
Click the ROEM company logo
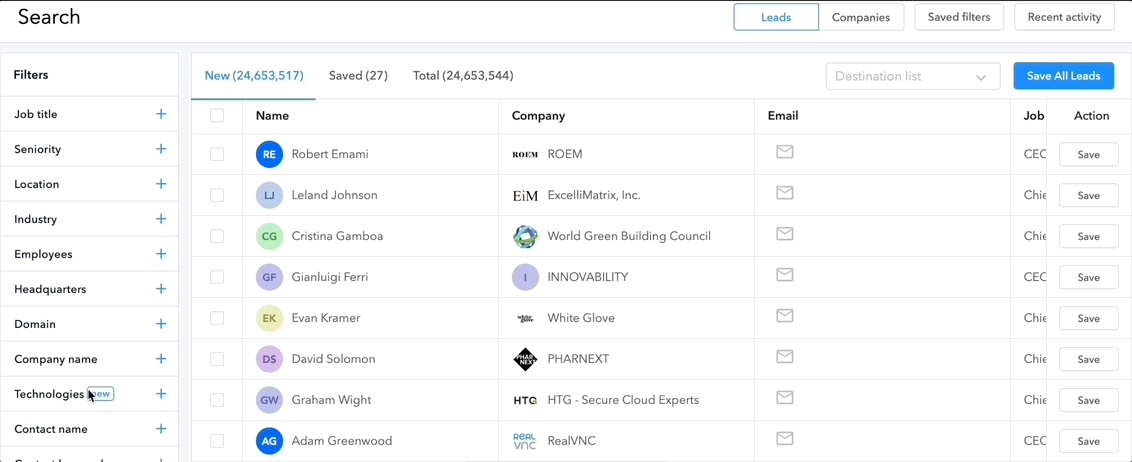[525, 154]
